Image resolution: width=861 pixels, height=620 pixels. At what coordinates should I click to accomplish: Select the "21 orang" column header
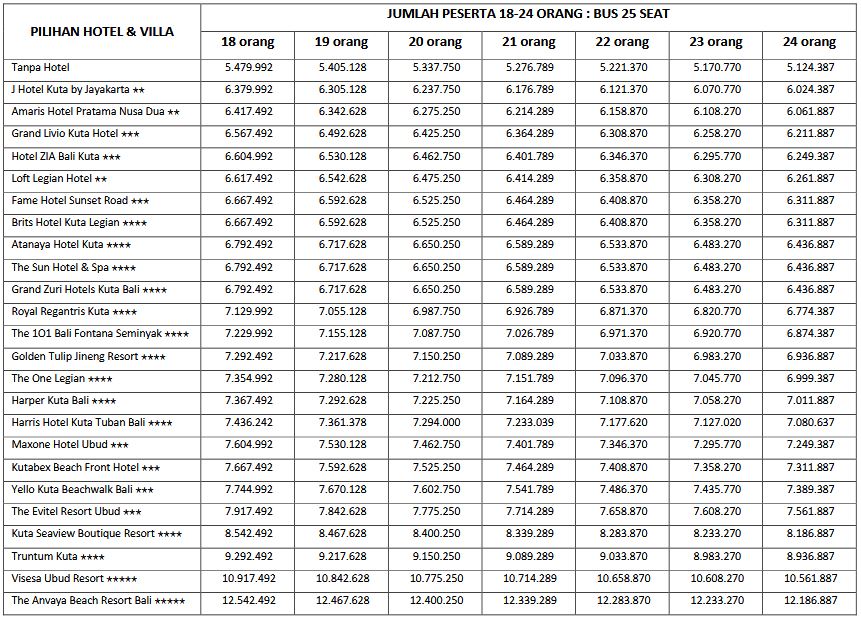[x=529, y=43]
